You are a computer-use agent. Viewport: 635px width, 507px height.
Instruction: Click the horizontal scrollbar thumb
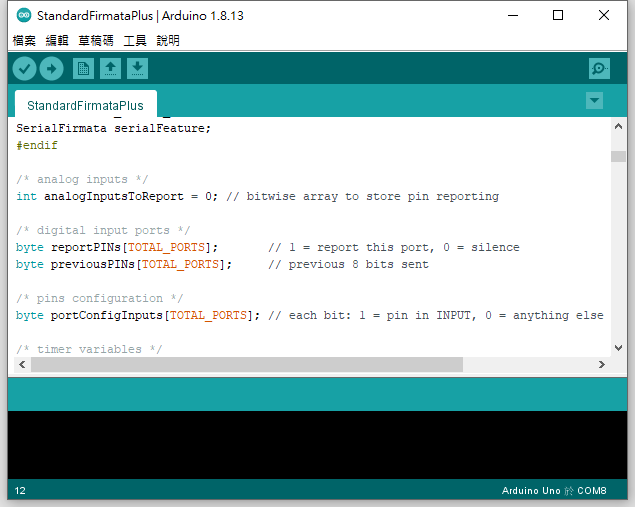[x=247, y=364]
